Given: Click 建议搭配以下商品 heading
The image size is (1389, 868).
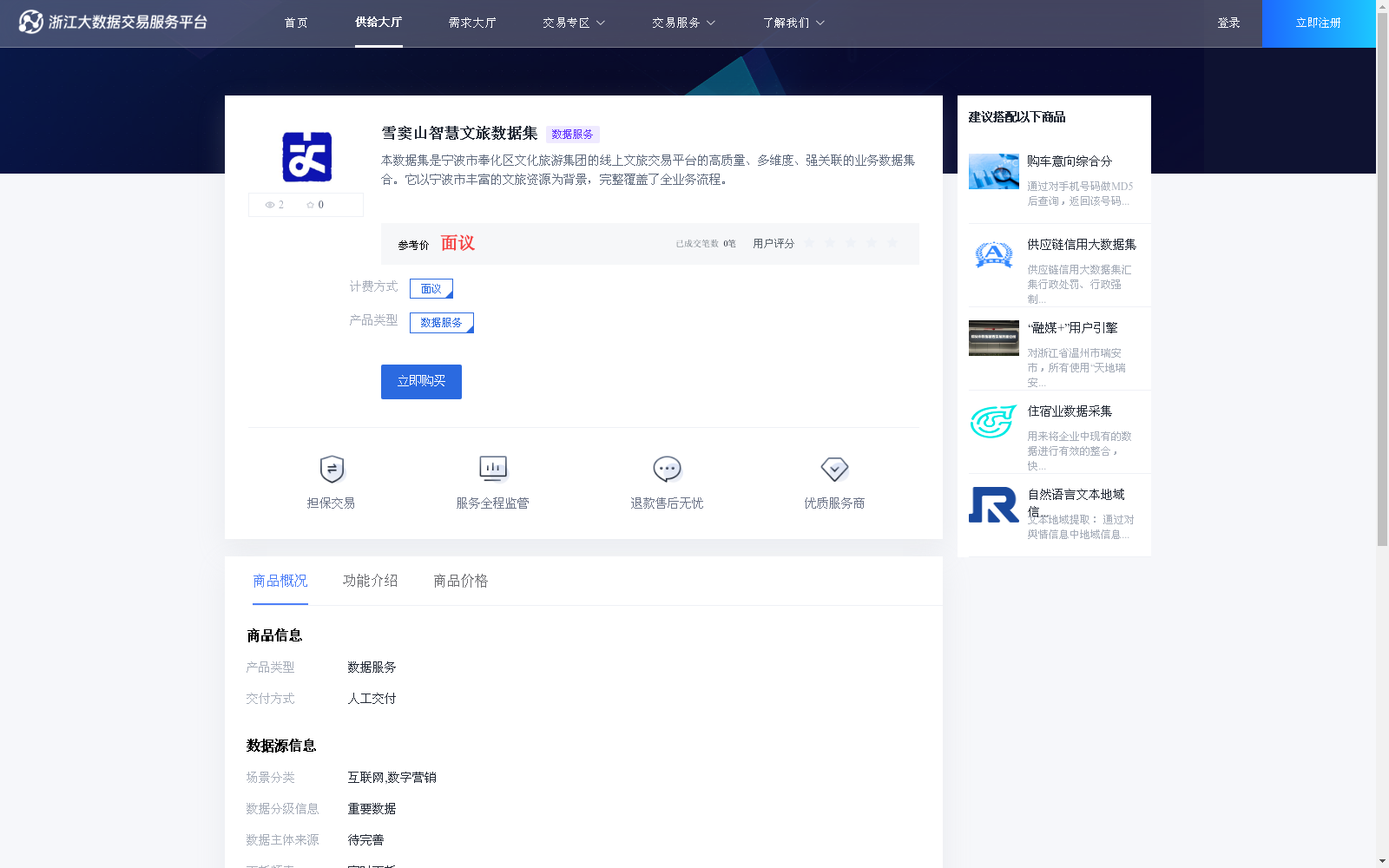Looking at the screenshot, I should (1017, 117).
